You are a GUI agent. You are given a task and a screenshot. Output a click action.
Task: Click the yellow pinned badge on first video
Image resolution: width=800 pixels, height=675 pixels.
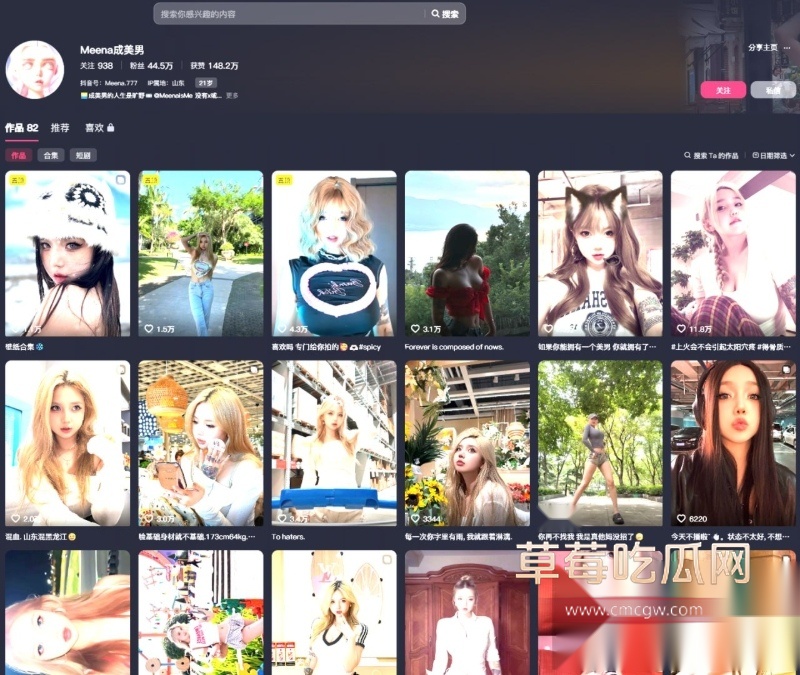coord(17,180)
